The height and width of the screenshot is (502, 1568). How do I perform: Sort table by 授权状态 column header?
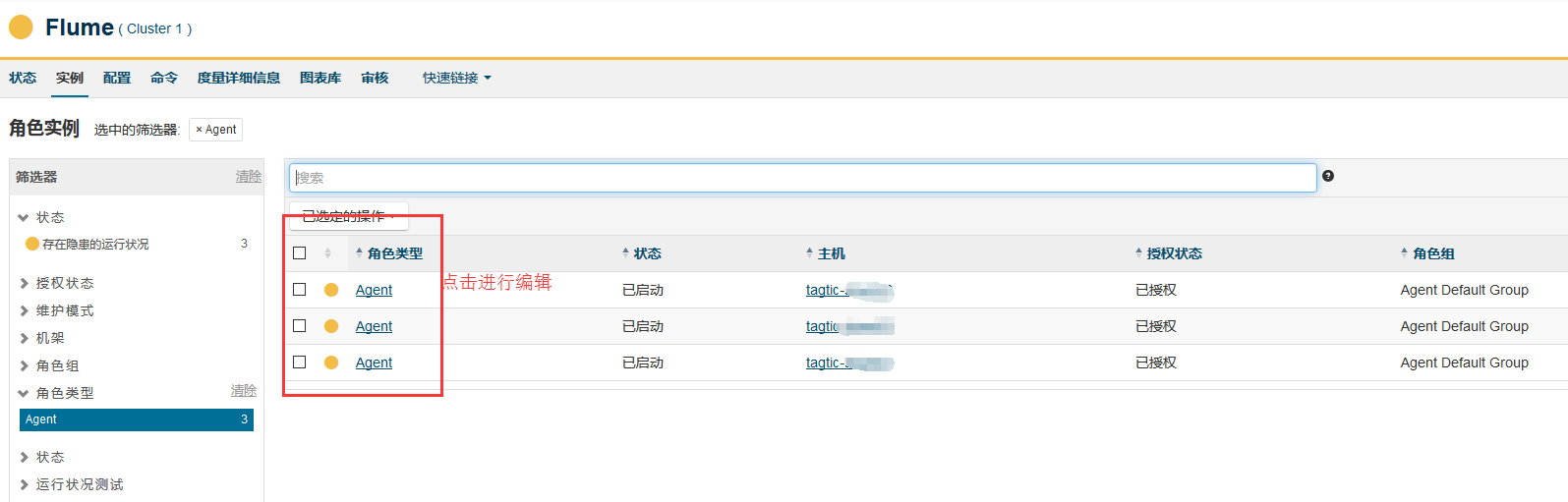click(x=1169, y=253)
